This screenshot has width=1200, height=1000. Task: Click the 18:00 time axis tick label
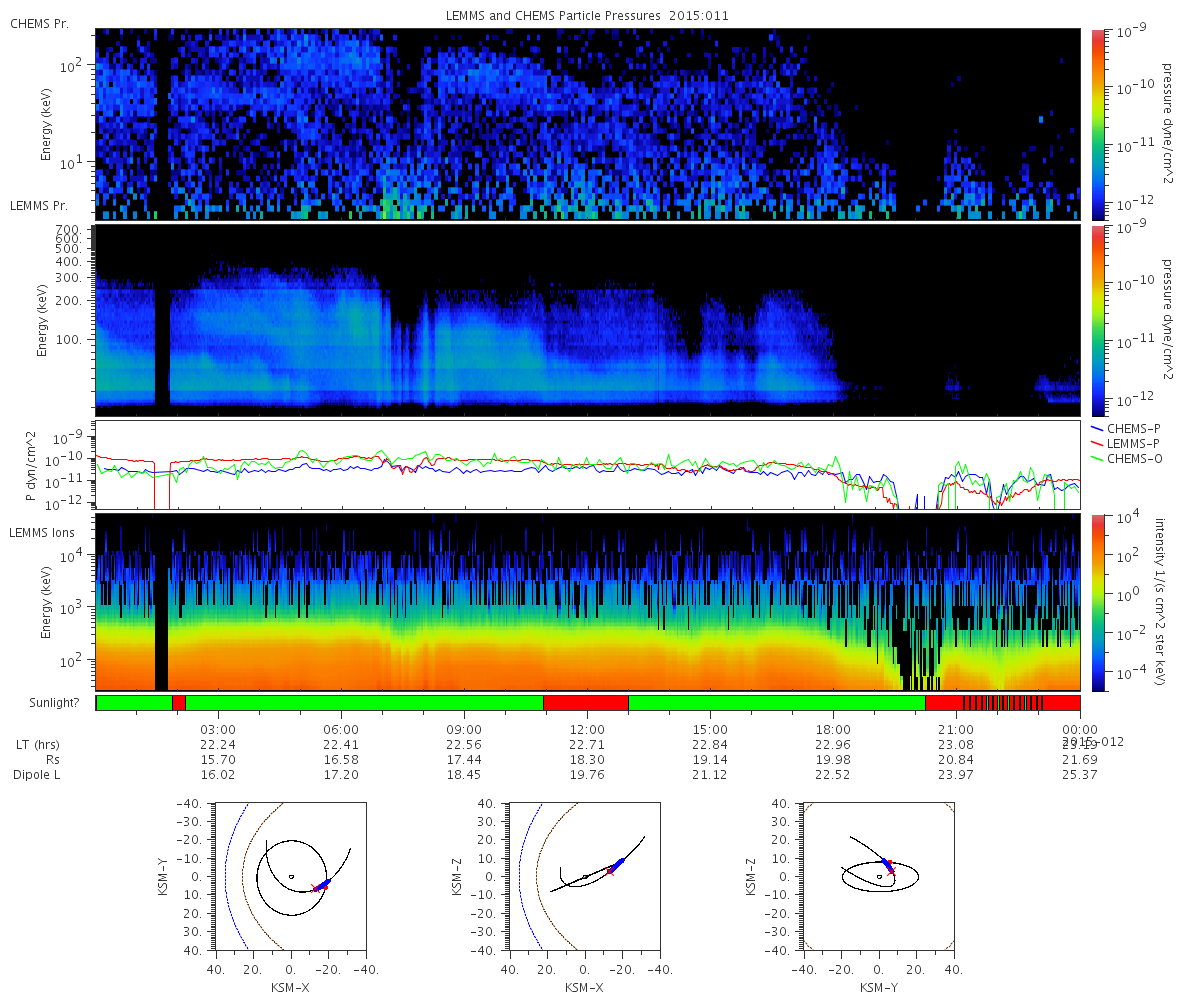[x=833, y=729]
